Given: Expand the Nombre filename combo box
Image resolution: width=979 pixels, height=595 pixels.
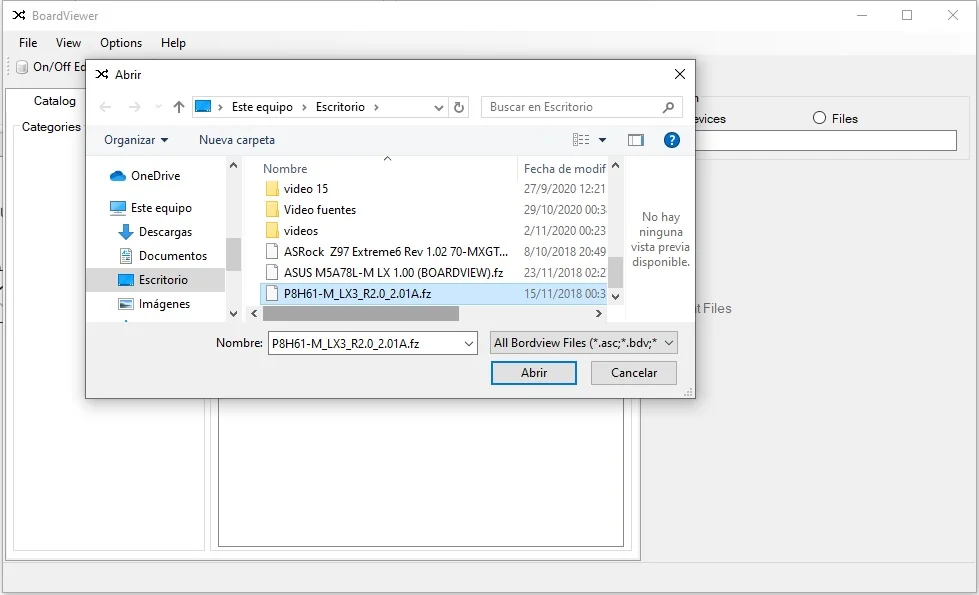Looking at the screenshot, I should [x=468, y=343].
